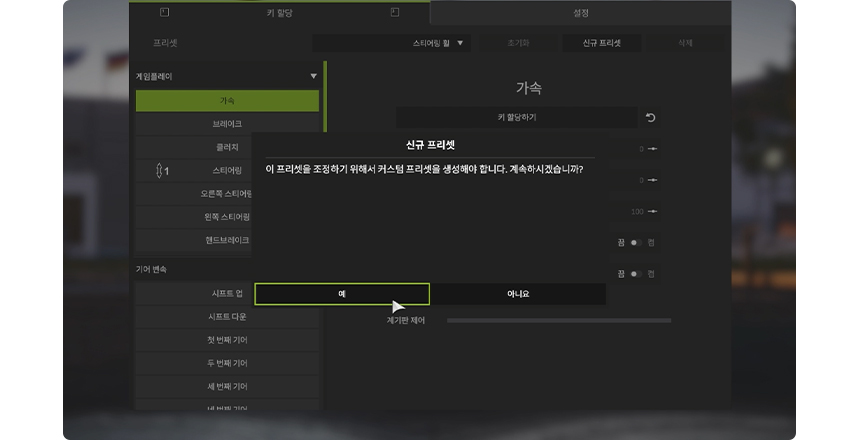The height and width of the screenshot is (440, 860).
Task: Toggle the upper 끔/켬 switch
Action: 634,242
